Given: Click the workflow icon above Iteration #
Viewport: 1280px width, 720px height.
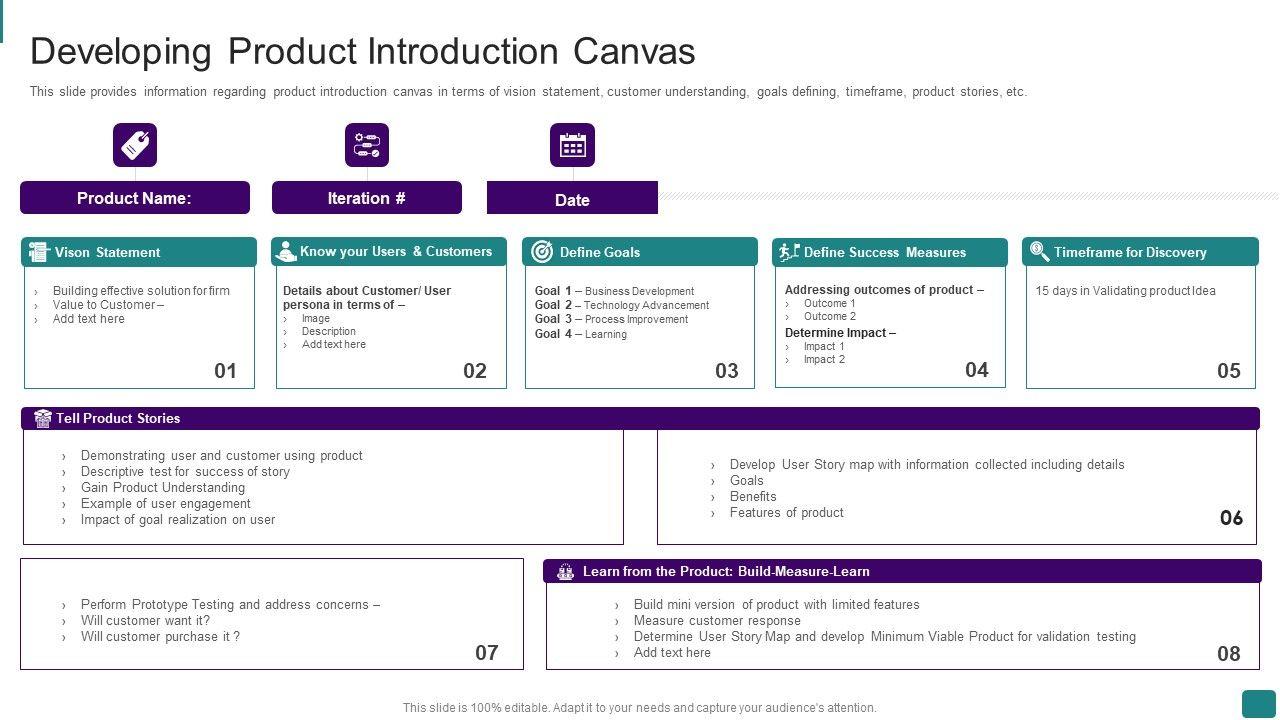Looking at the screenshot, I should [367, 145].
